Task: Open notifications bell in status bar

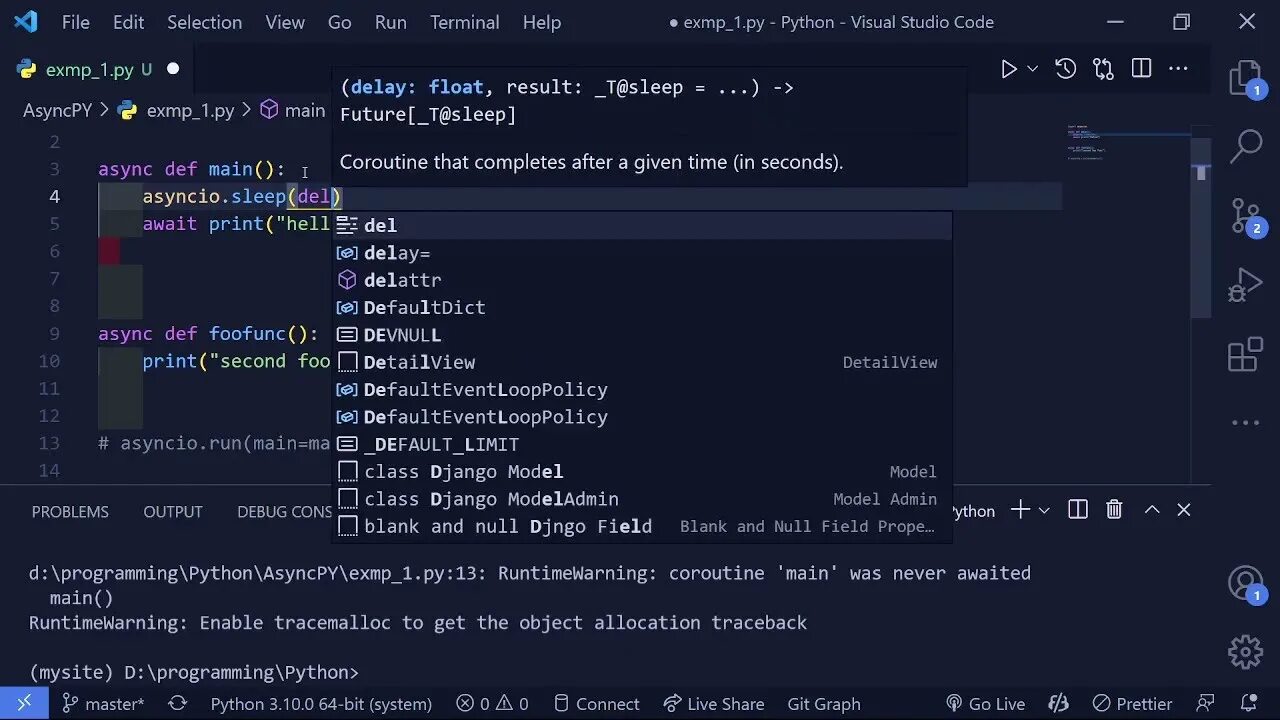Action: click(x=1247, y=704)
